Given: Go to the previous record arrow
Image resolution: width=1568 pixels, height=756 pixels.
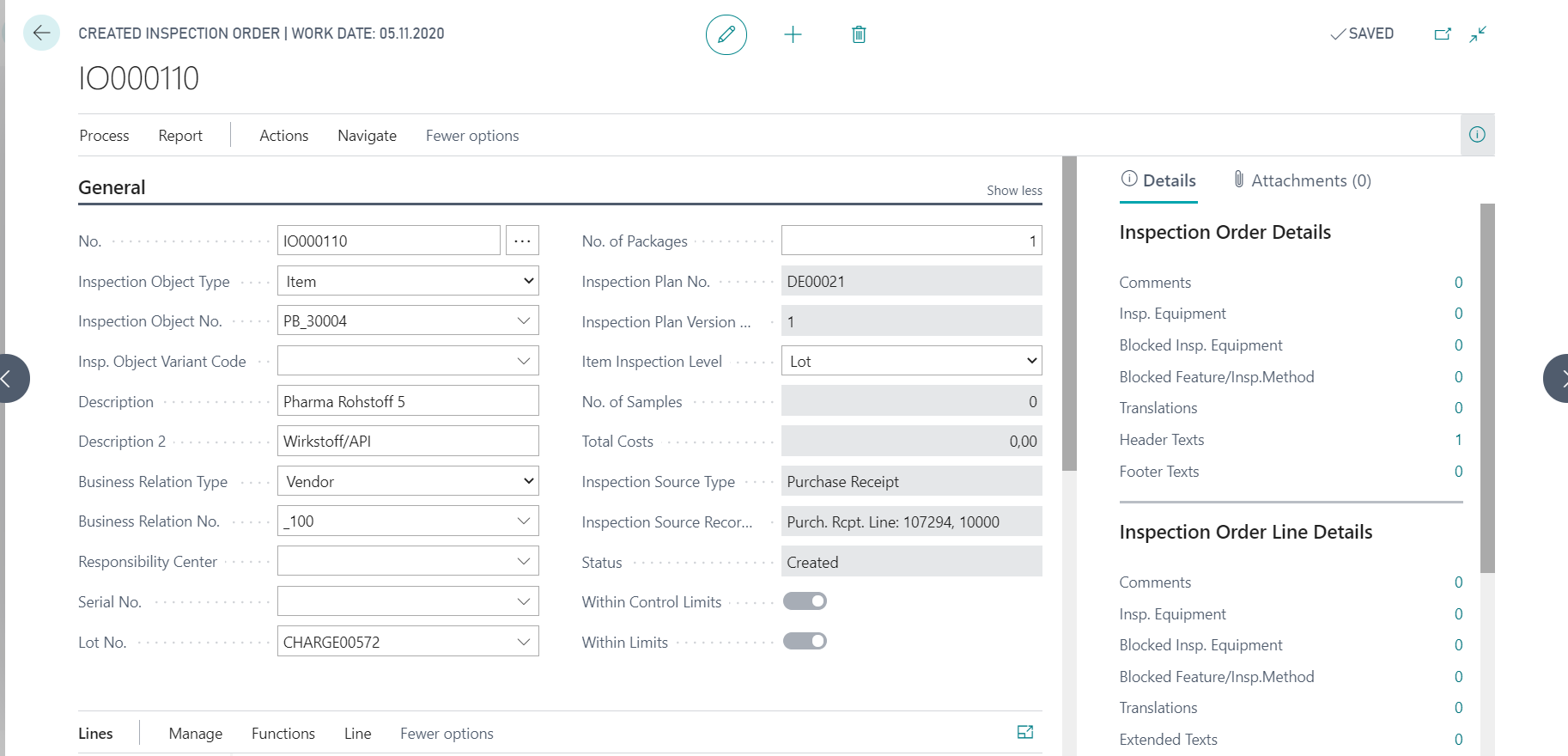Looking at the screenshot, I should click(x=10, y=378).
